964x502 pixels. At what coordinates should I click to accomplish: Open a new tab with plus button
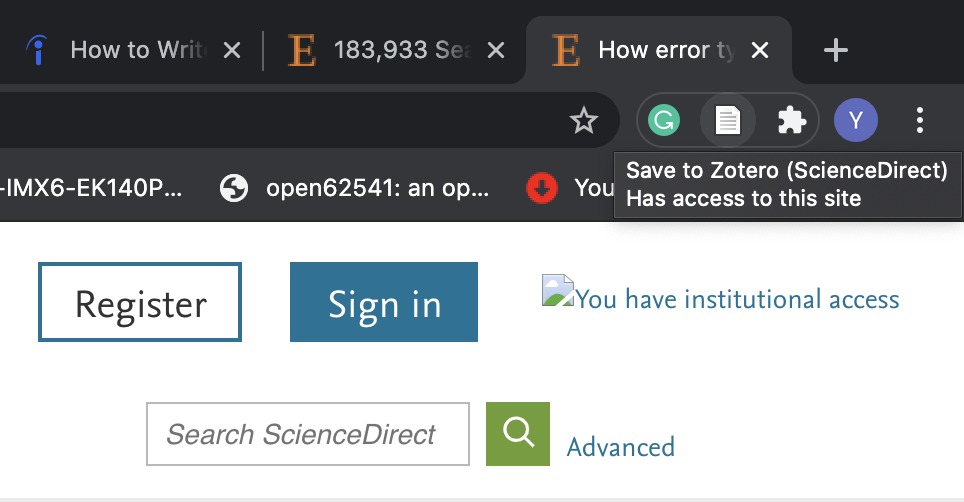(836, 50)
